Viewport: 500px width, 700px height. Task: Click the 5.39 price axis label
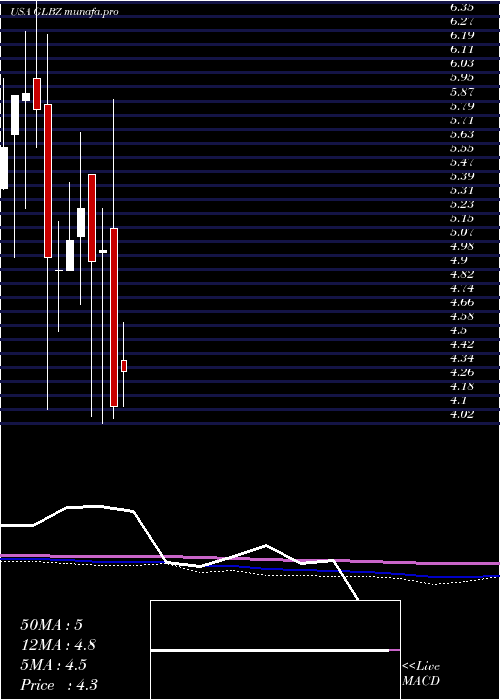click(462, 176)
